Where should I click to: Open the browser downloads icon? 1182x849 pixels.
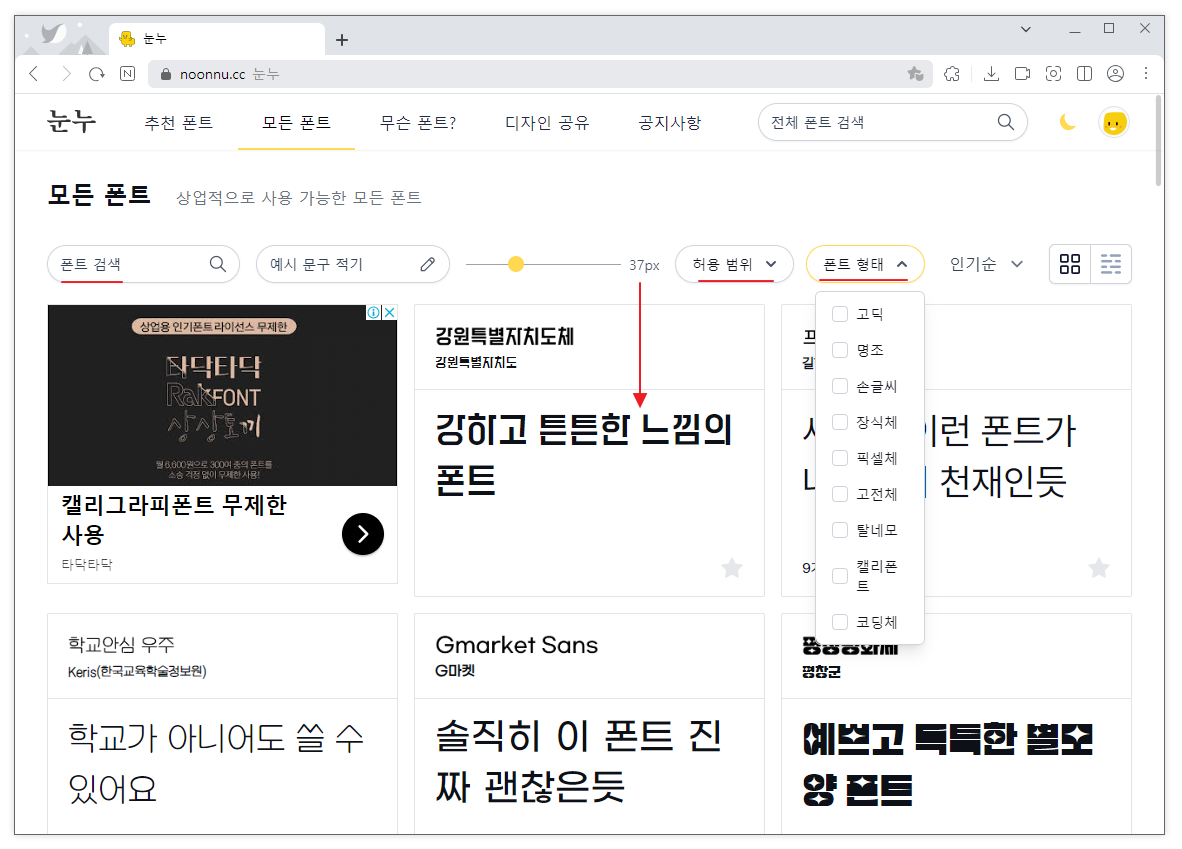coord(991,74)
